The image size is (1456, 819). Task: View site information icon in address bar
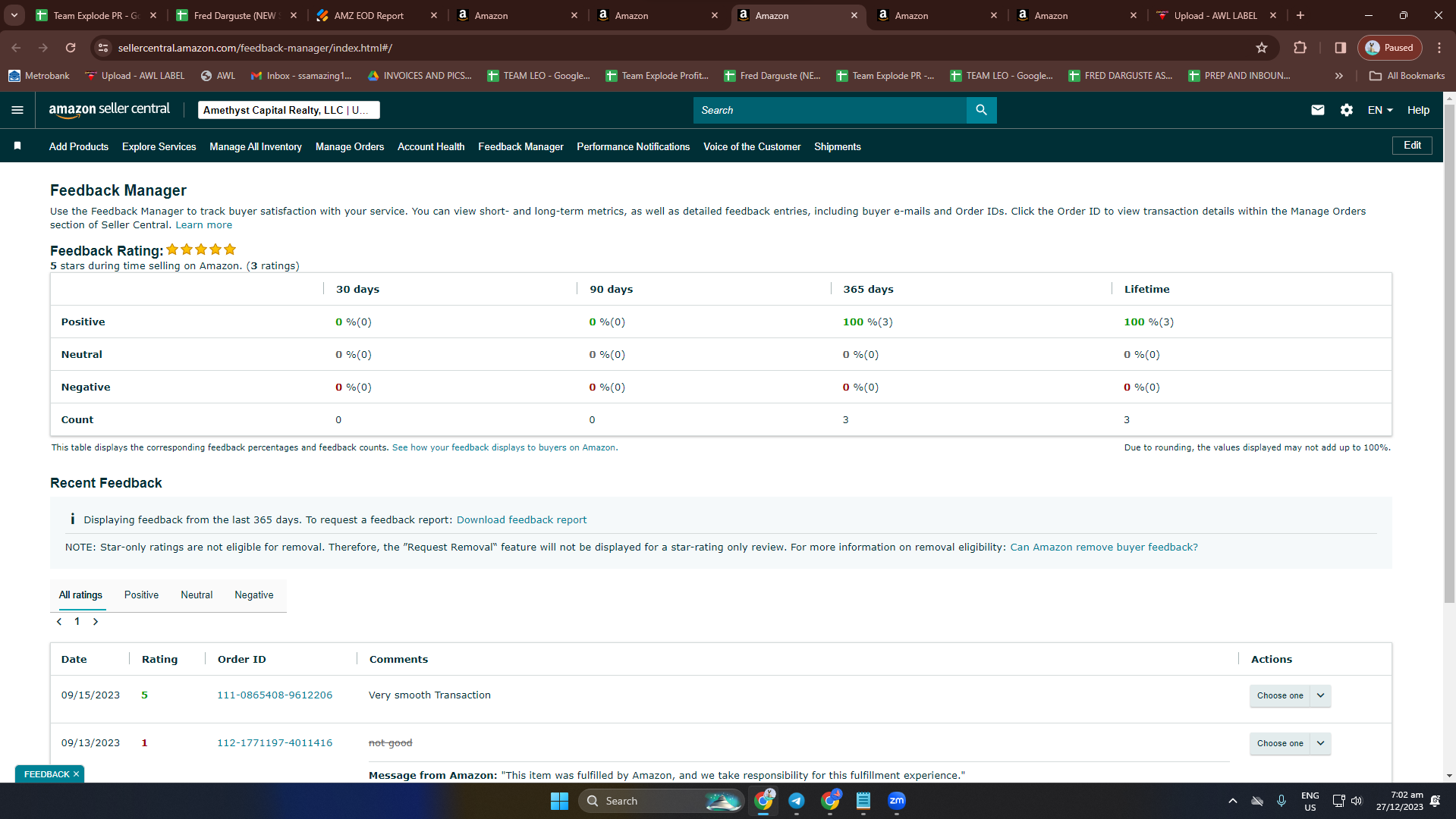coord(103,48)
